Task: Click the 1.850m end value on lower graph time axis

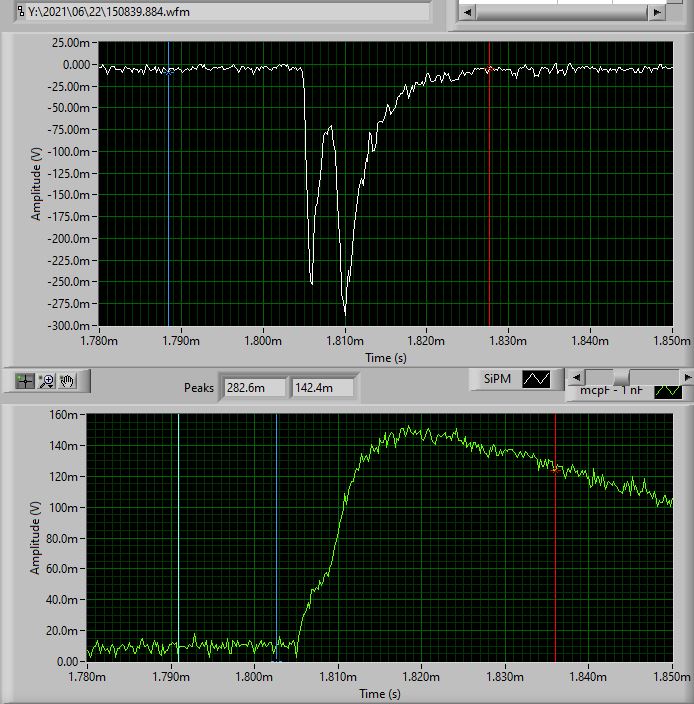Action: [672, 676]
